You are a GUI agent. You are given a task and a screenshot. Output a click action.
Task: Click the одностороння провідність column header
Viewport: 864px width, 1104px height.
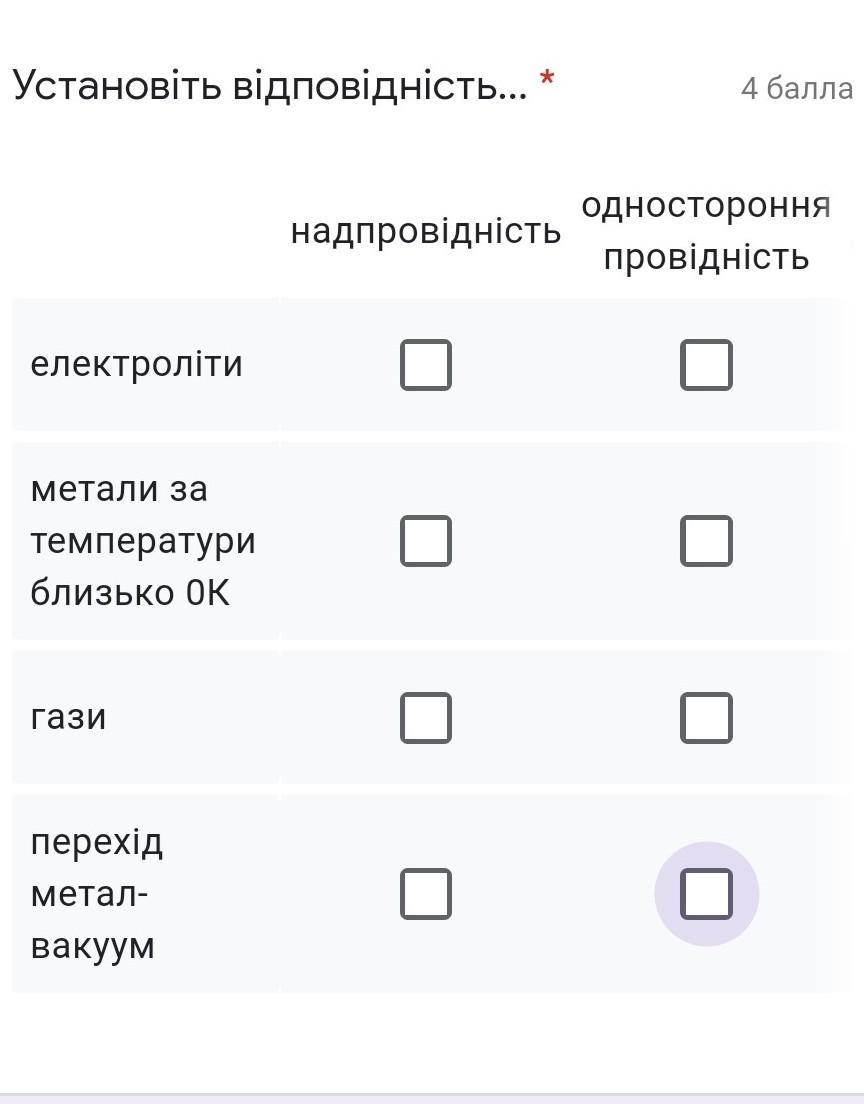pos(706,231)
